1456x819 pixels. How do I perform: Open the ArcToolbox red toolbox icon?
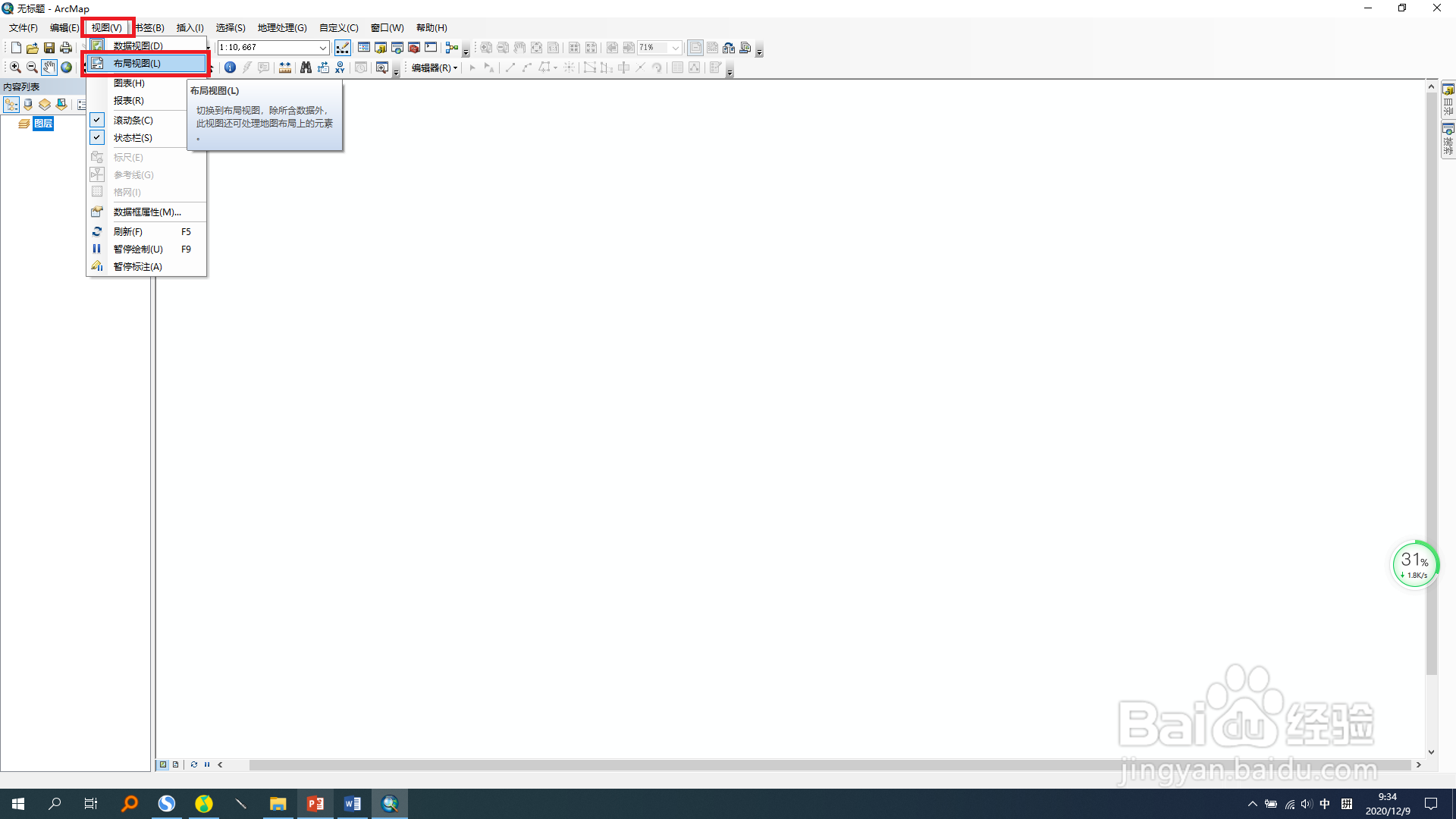click(x=414, y=48)
